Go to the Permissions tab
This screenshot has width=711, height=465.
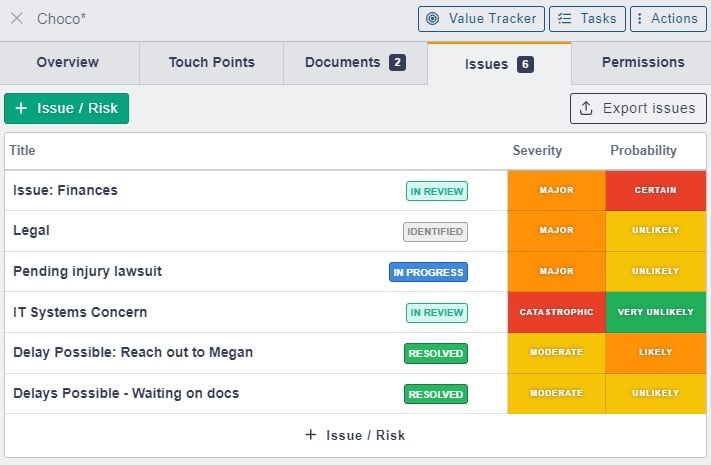point(642,62)
